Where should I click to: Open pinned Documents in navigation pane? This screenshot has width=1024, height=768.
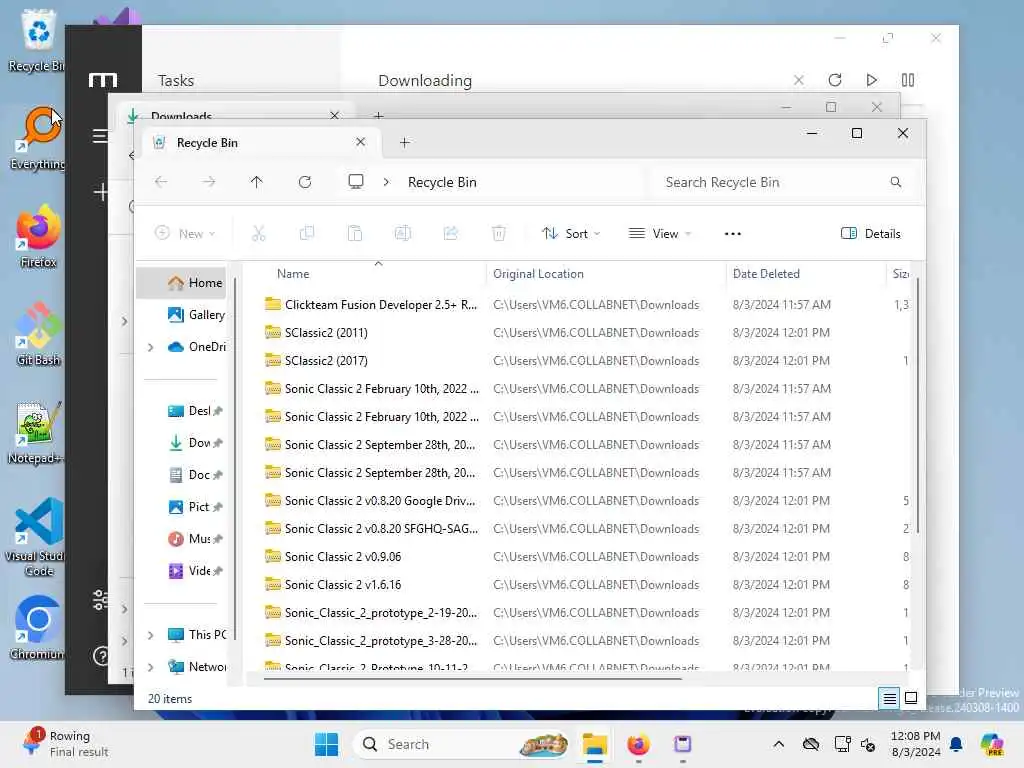click(x=195, y=475)
